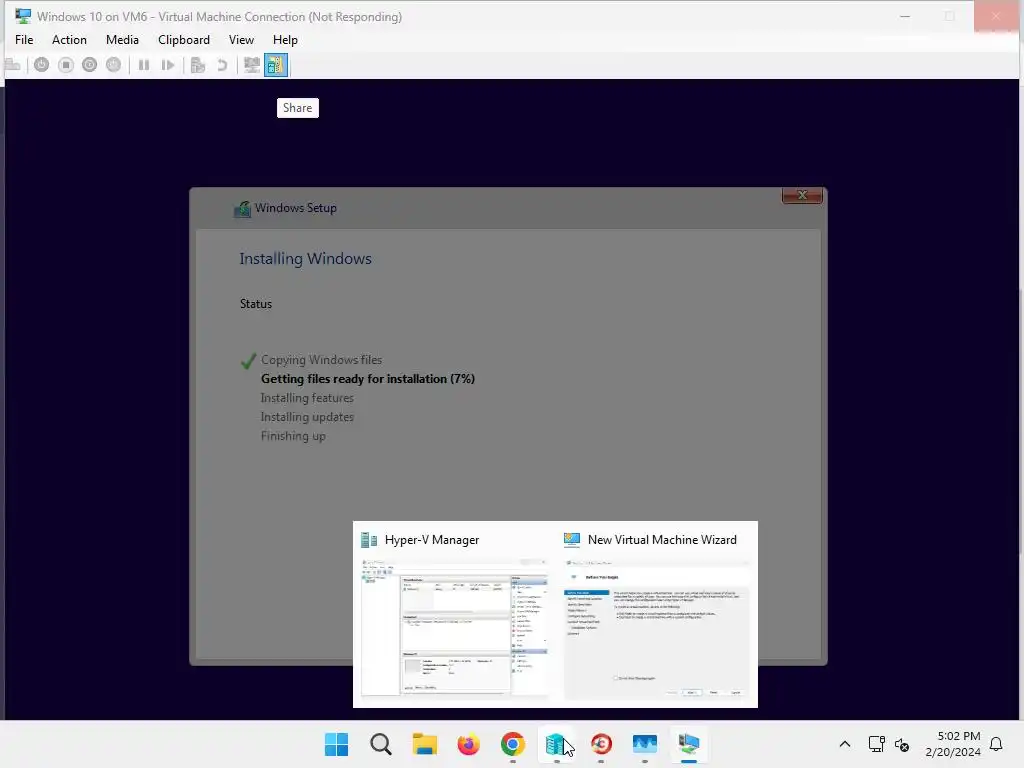Show hidden system tray icons
The height and width of the screenshot is (768, 1024).
(844, 744)
